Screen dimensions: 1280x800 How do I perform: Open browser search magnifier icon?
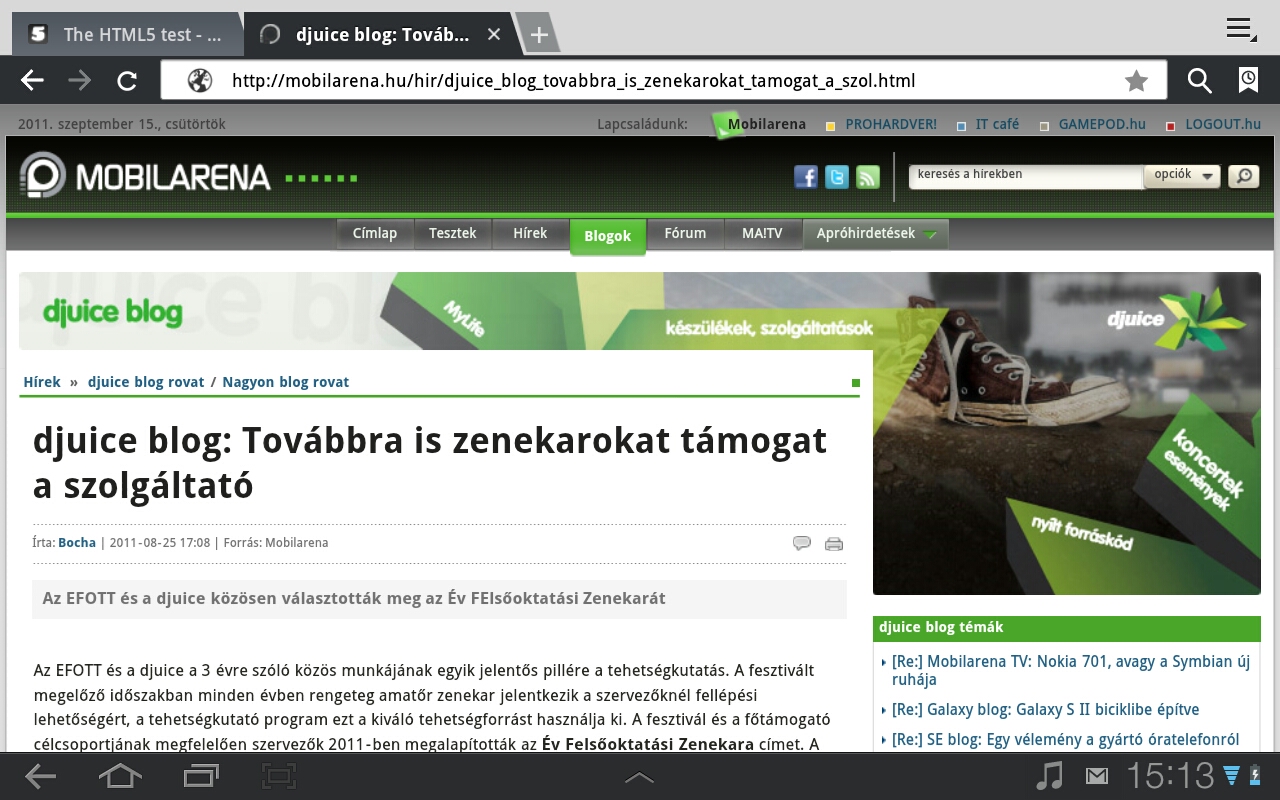1199,81
